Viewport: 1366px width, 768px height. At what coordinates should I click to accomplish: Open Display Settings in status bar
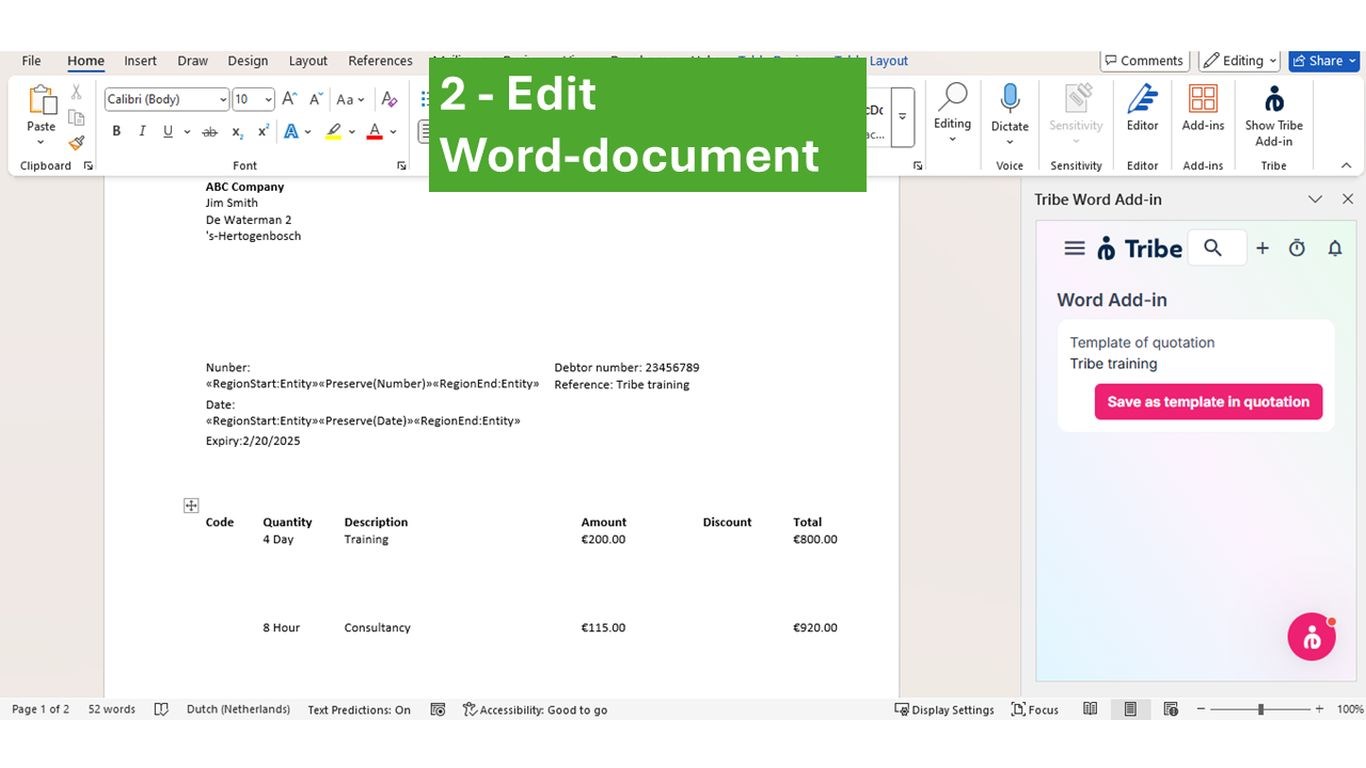point(944,709)
